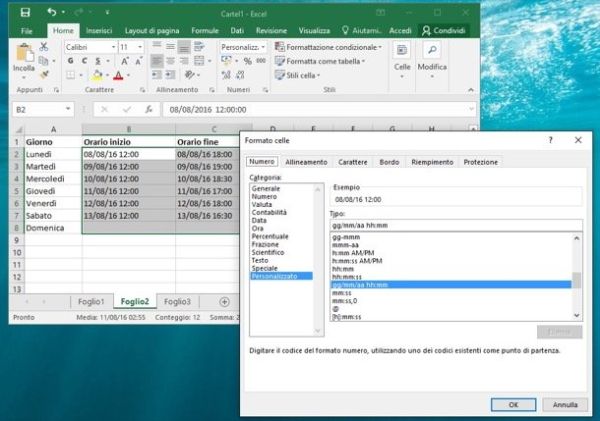This screenshot has height=421, width=600.
Task: Click the fill color bucket icon
Action: tap(97, 75)
